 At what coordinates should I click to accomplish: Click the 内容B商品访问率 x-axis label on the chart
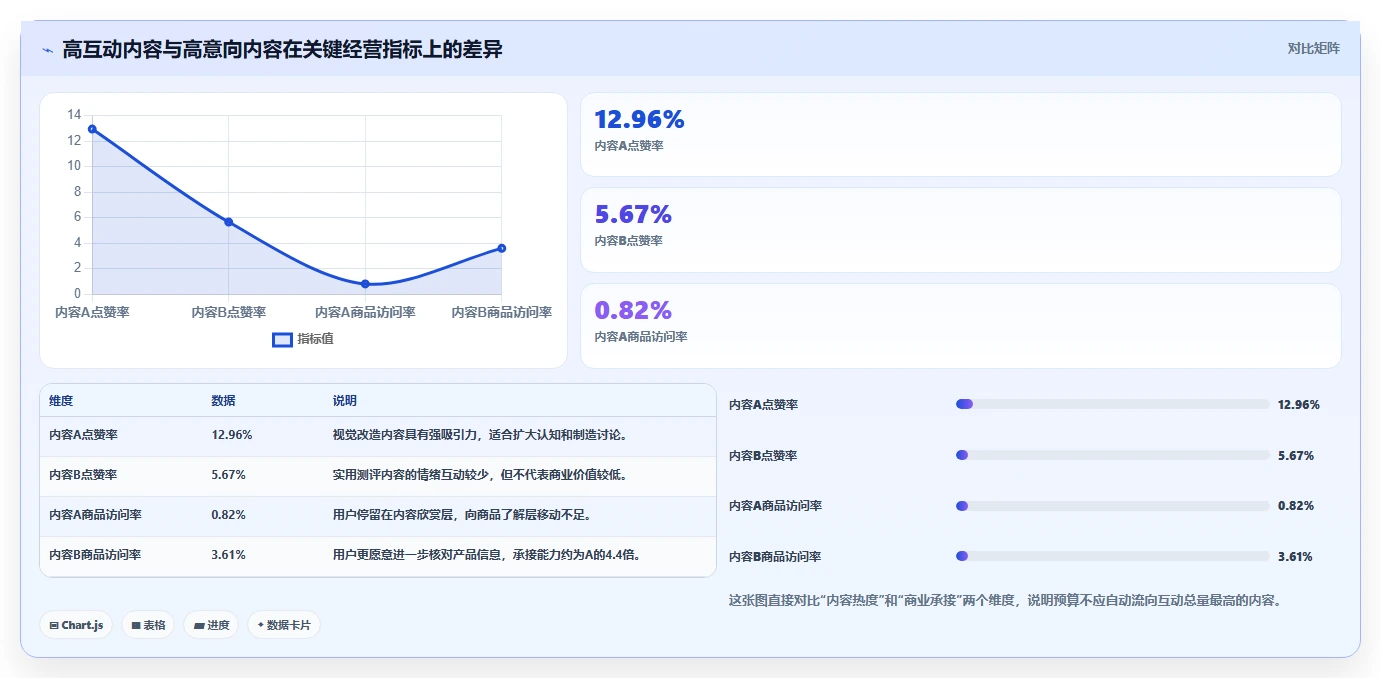[501, 312]
